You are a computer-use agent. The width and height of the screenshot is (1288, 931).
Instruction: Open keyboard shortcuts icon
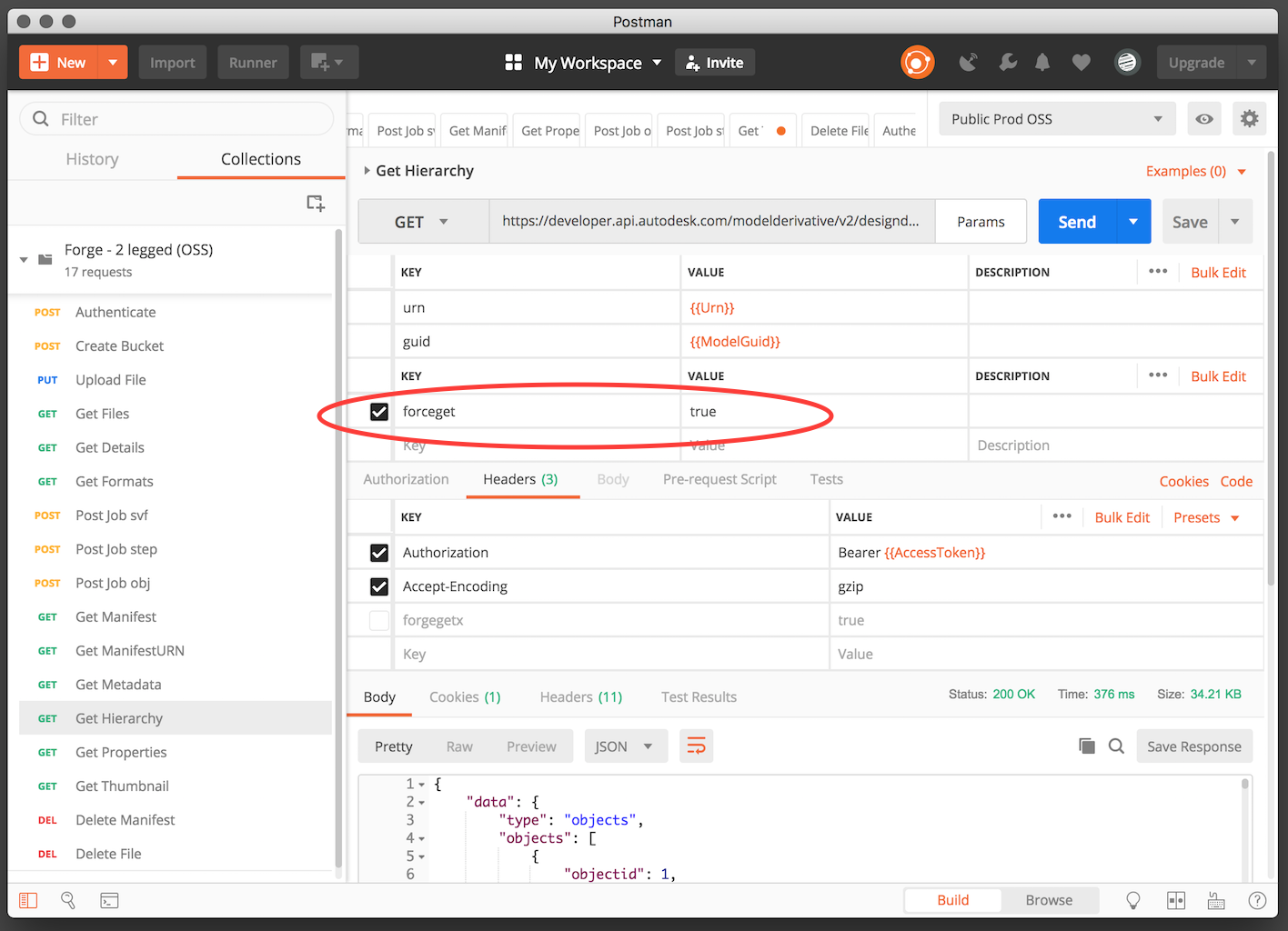click(1216, 900)
